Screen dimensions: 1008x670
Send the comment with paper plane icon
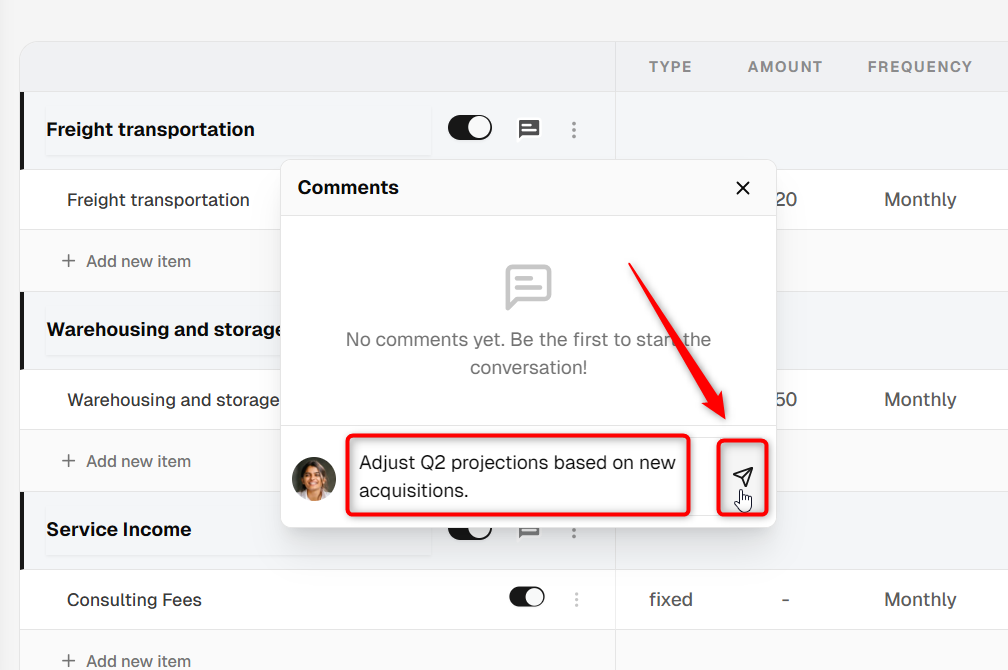tap(742, 476)
